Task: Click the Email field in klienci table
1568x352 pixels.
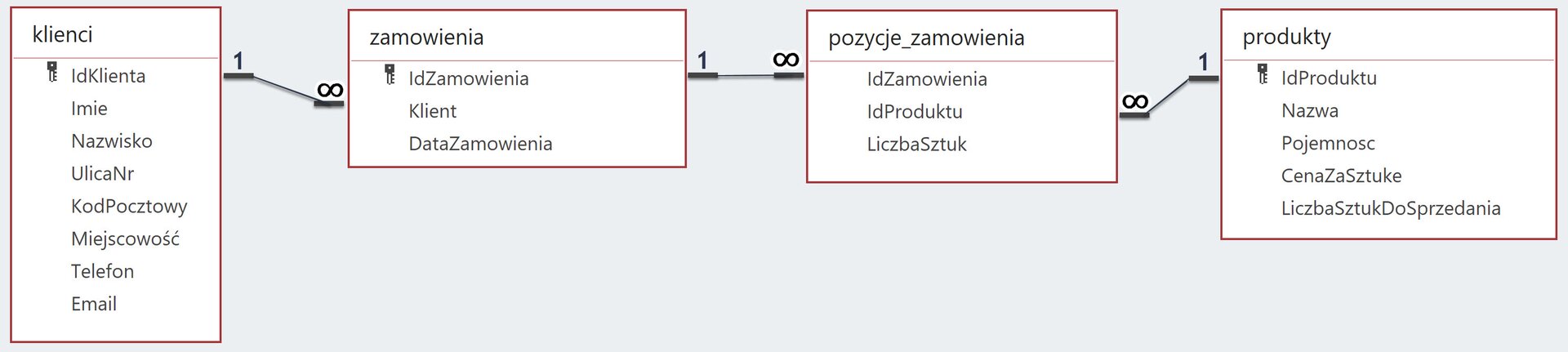Action: click(x=94, y=304)
